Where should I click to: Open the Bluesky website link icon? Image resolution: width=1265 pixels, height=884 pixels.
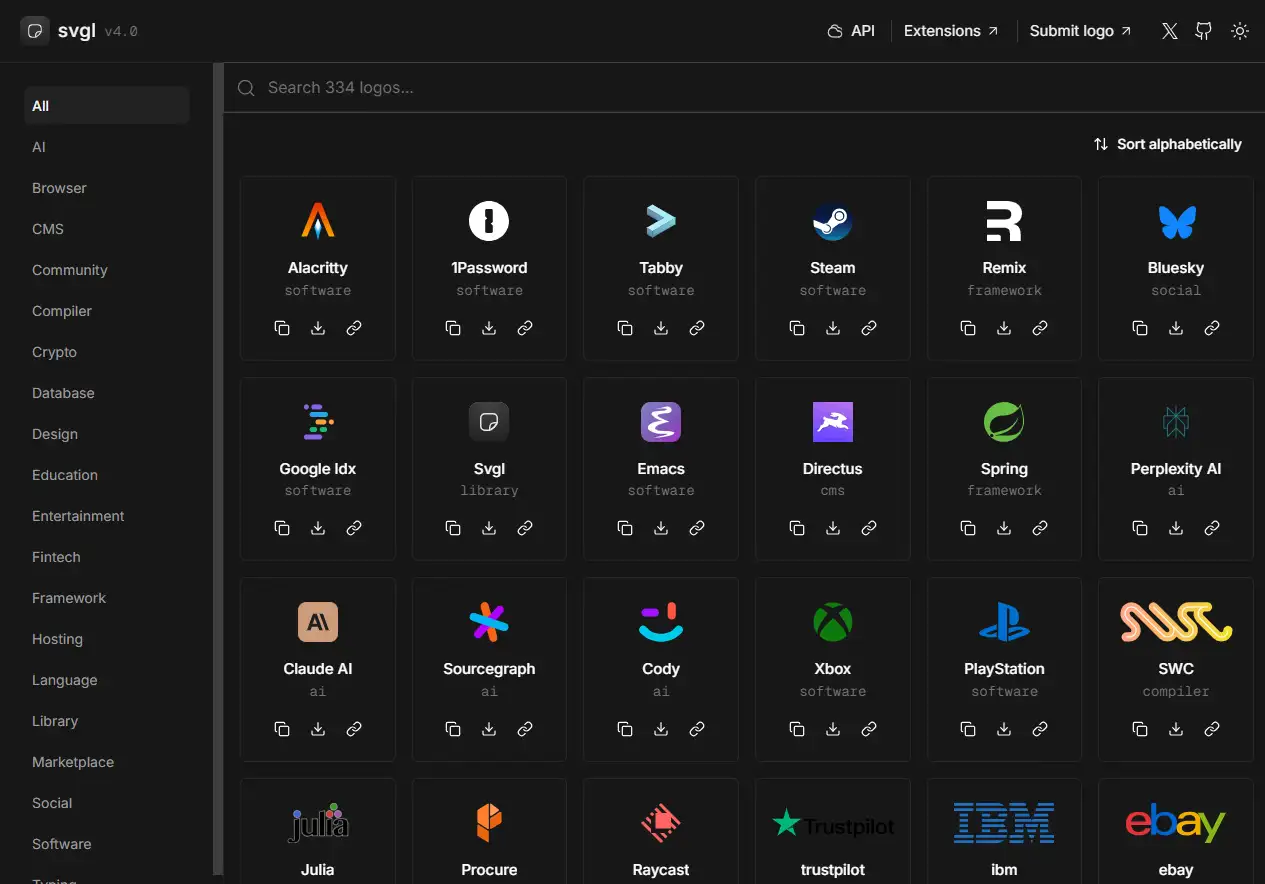click(1212, 328)
